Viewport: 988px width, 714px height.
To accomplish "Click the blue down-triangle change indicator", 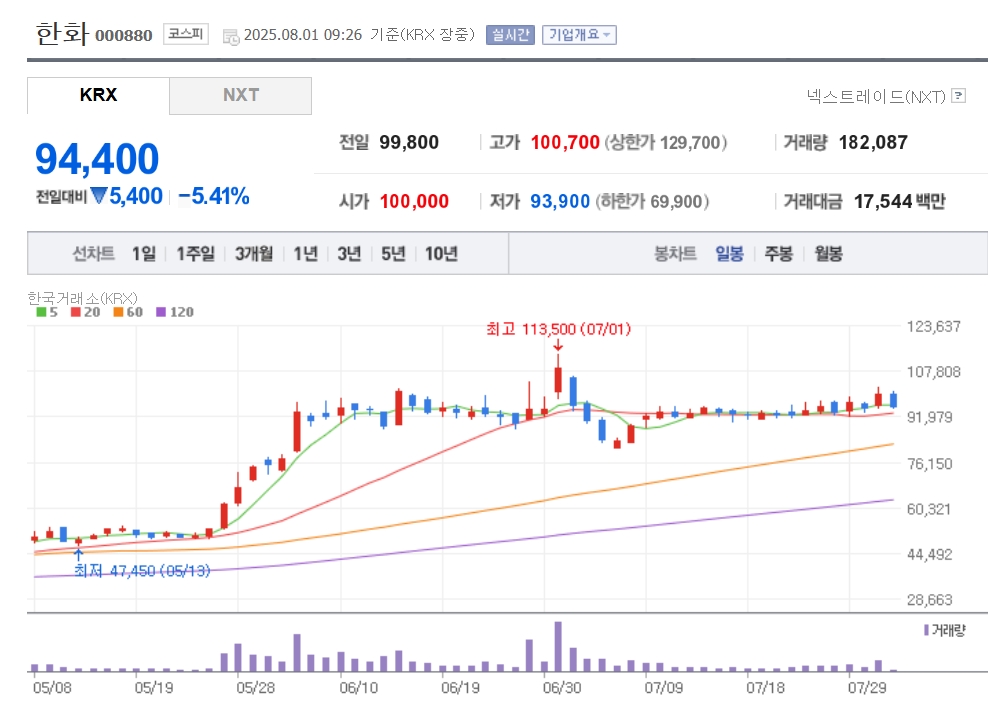I will coord(99,196).
